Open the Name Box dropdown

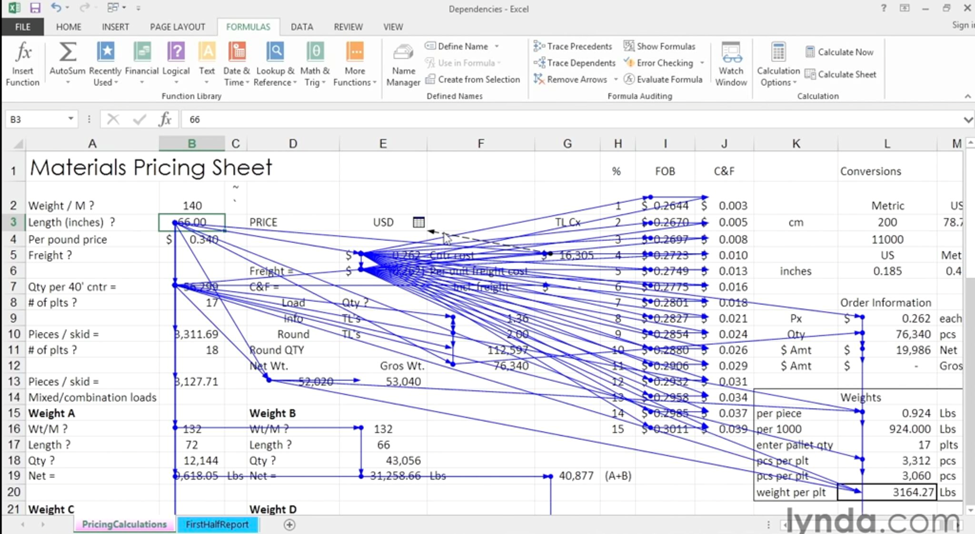coord(71,119)
